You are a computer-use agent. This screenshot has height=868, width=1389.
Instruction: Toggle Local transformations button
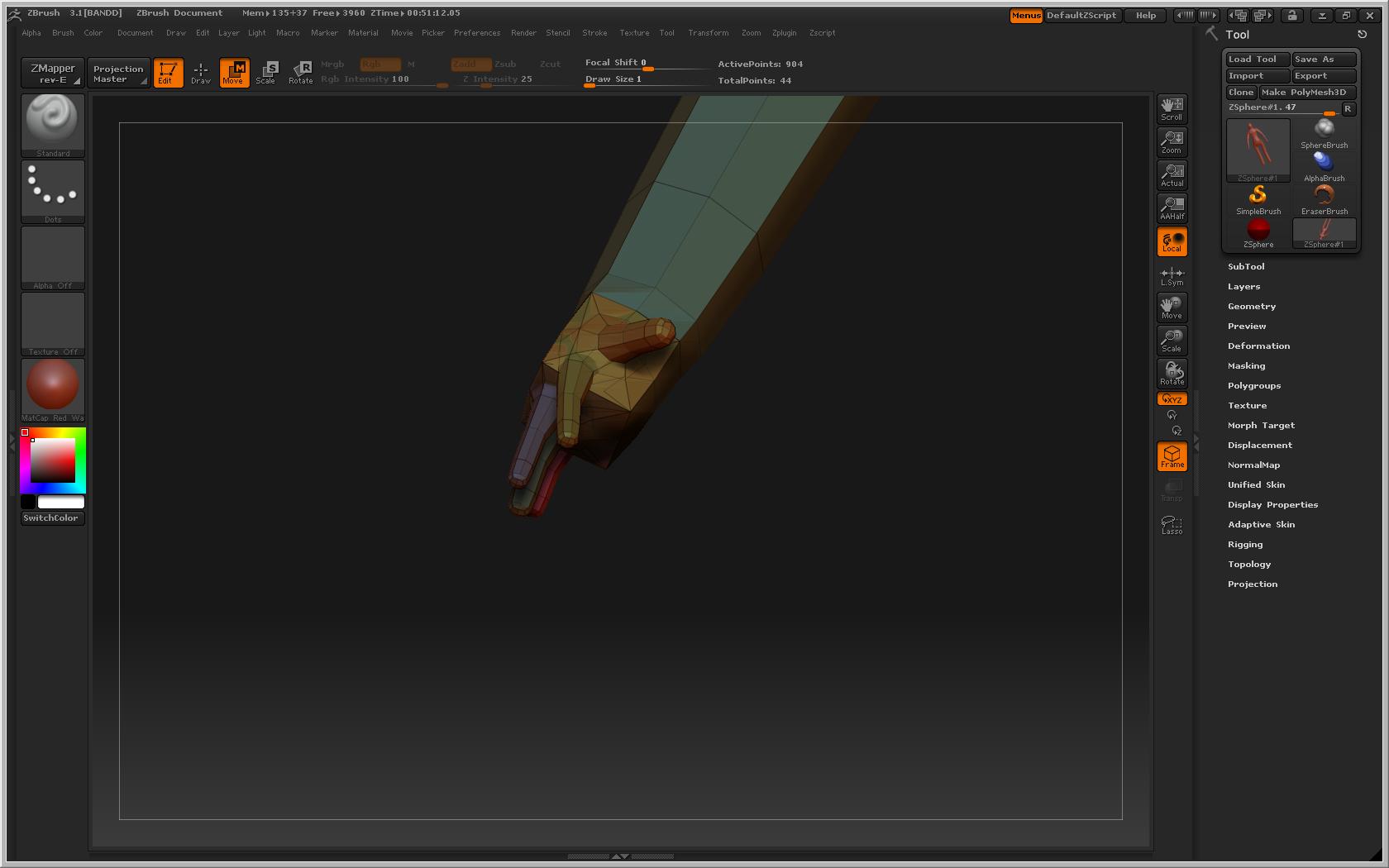(1172, 241)
